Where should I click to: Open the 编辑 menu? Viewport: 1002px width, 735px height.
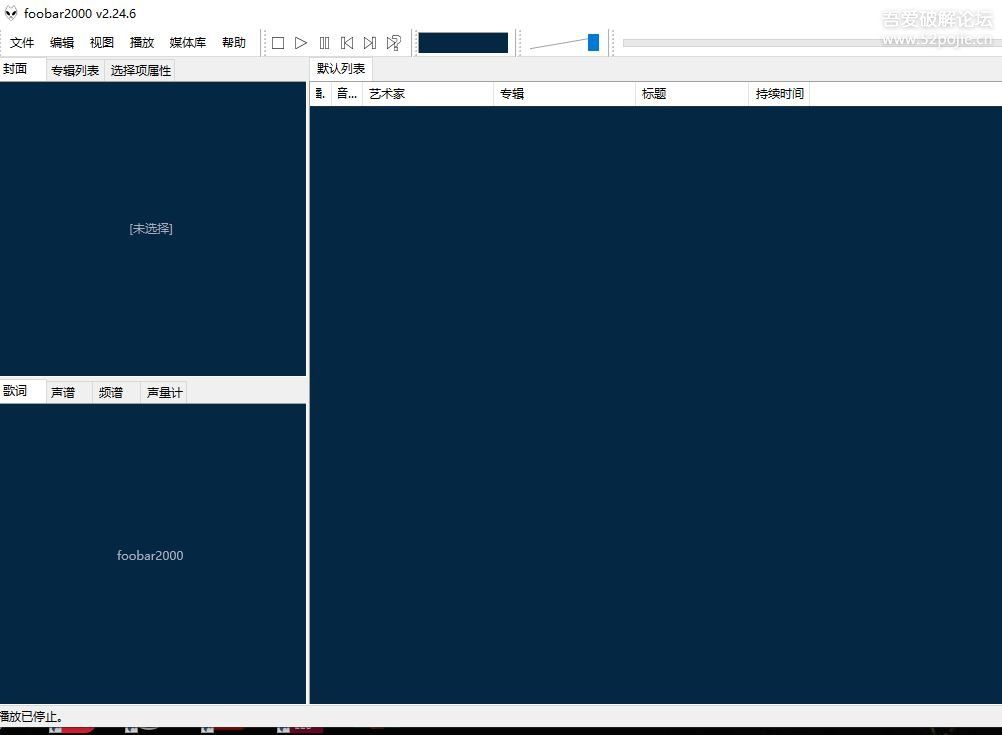pos(62,42)
